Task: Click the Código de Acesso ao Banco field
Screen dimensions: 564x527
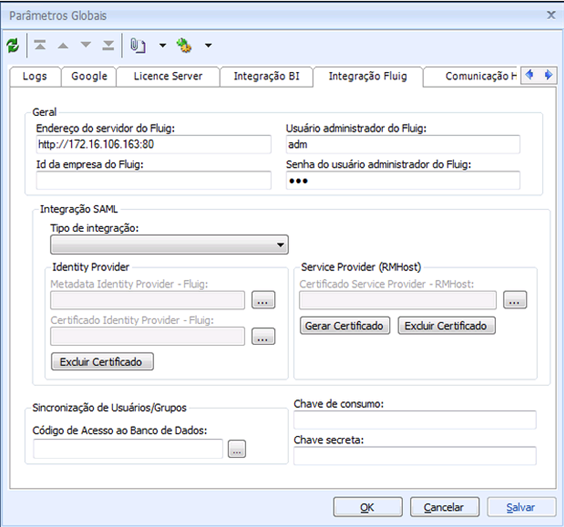Action: (128, 449)
